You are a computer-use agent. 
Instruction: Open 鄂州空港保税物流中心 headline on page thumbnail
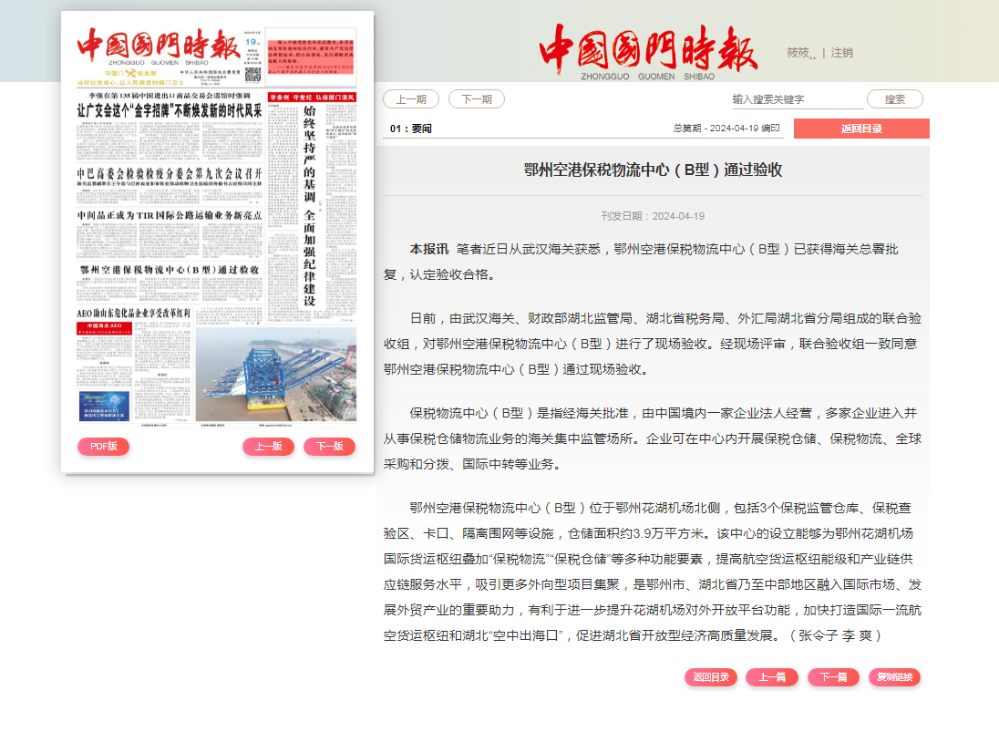point(169,270)
